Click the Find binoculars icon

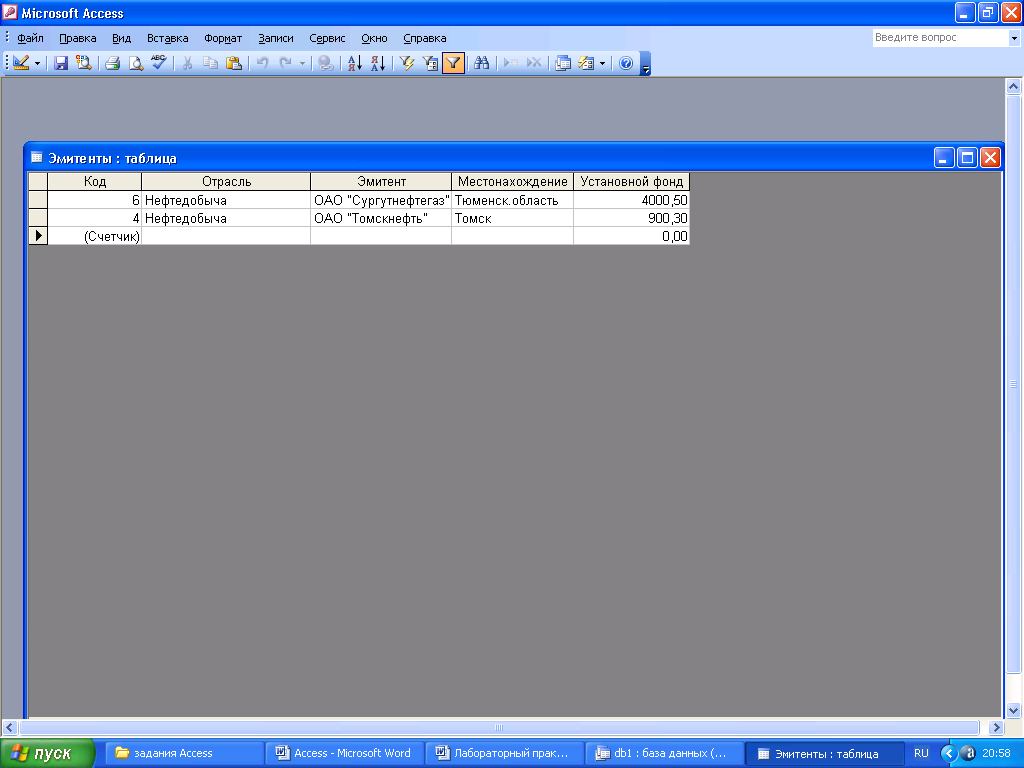[482, 63]
